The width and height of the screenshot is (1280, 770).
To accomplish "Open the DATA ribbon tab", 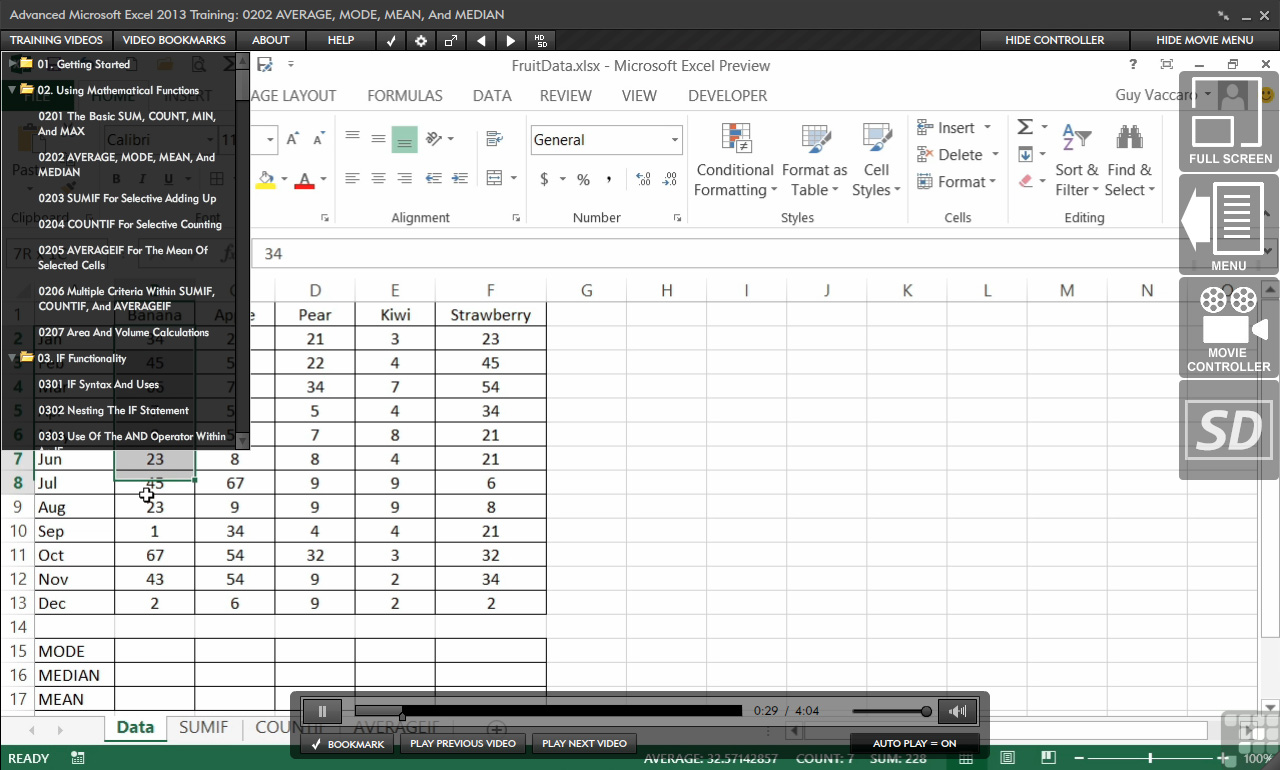I will click(x=492, y=96).
